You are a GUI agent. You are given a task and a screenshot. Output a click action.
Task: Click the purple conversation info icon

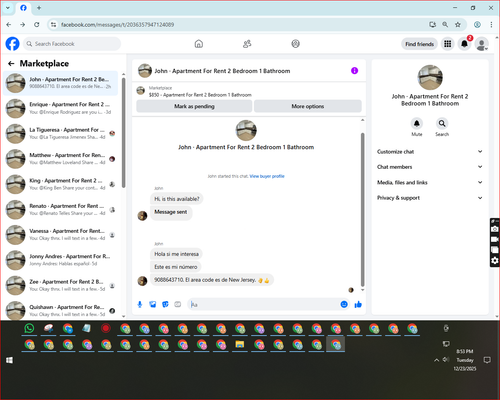click(x=354, y=71)
